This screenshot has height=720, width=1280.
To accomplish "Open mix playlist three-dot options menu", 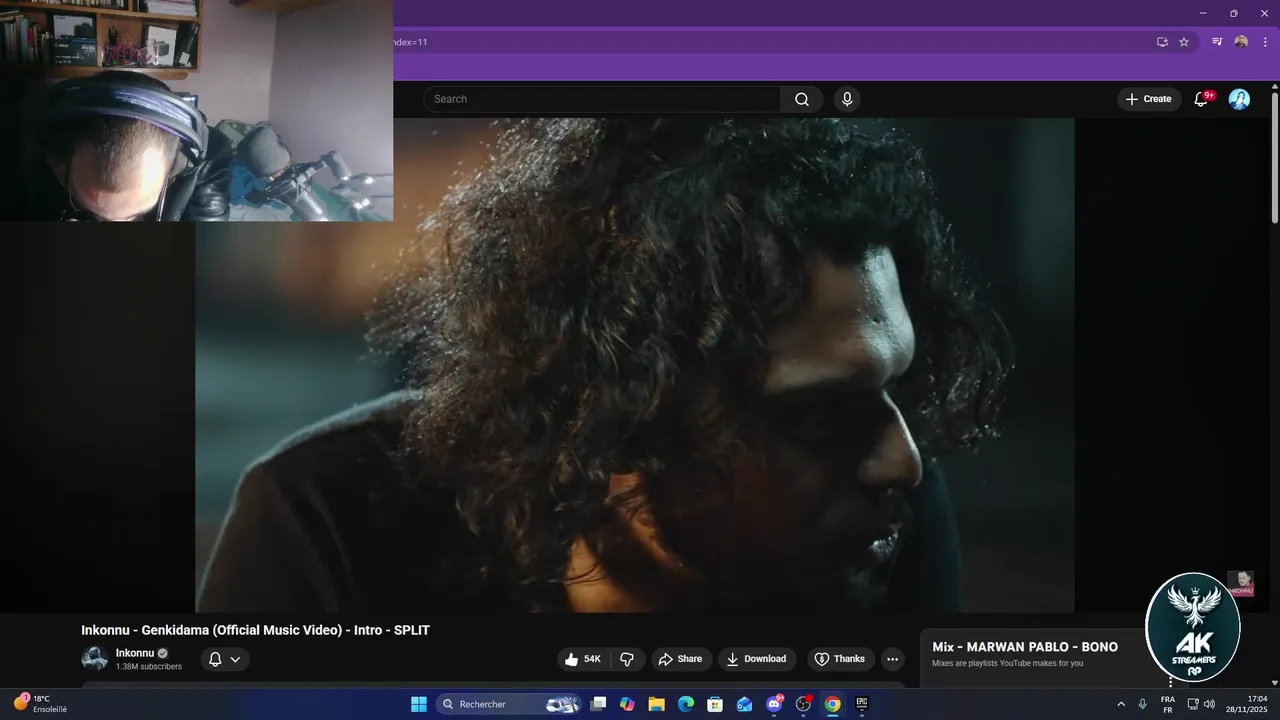I will tap(1171, 682).
